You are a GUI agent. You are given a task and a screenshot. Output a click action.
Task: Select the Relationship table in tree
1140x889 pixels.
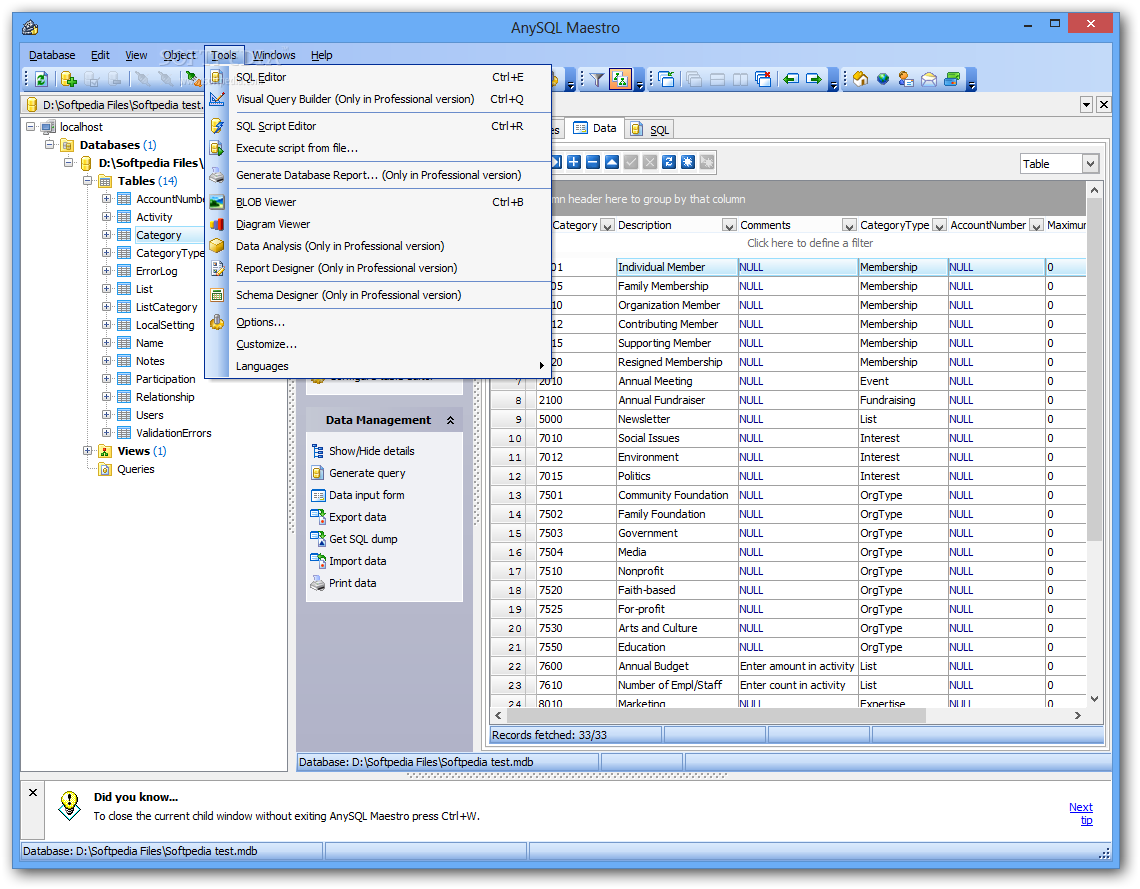165,397
